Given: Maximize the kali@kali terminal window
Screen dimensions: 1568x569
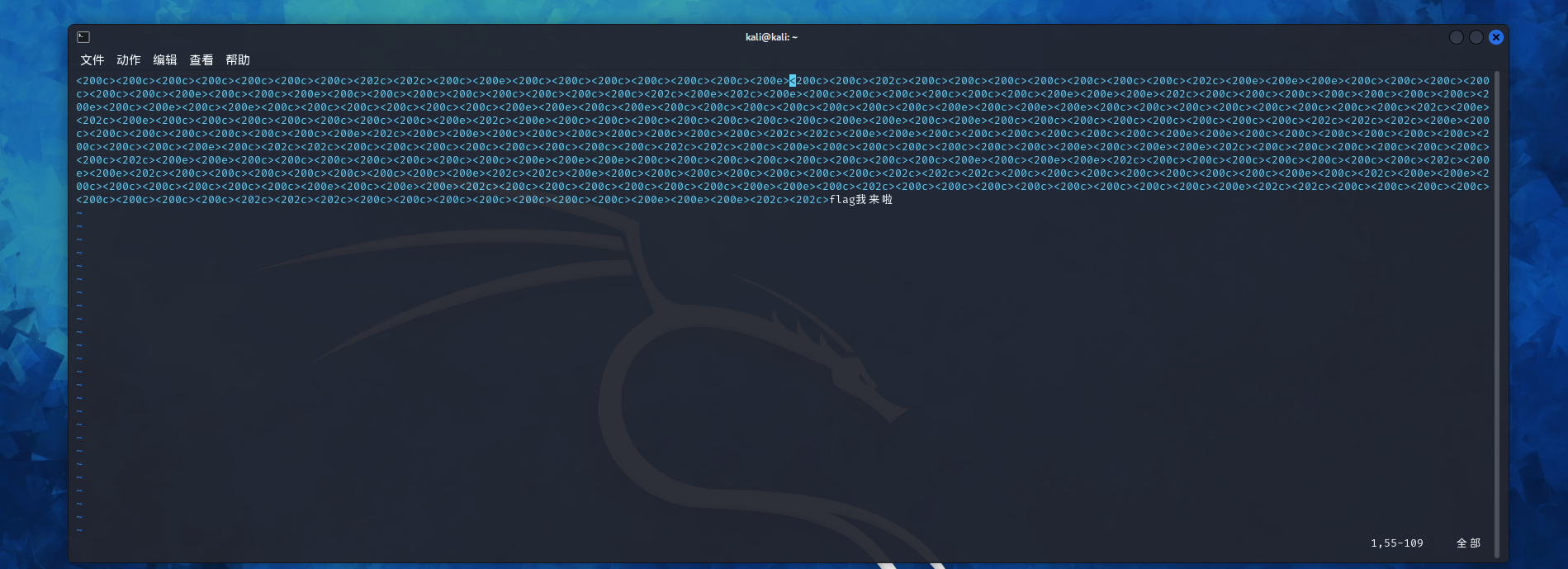Looking at the screenshot, I should pyautogui.click(x=1476, y=37).
